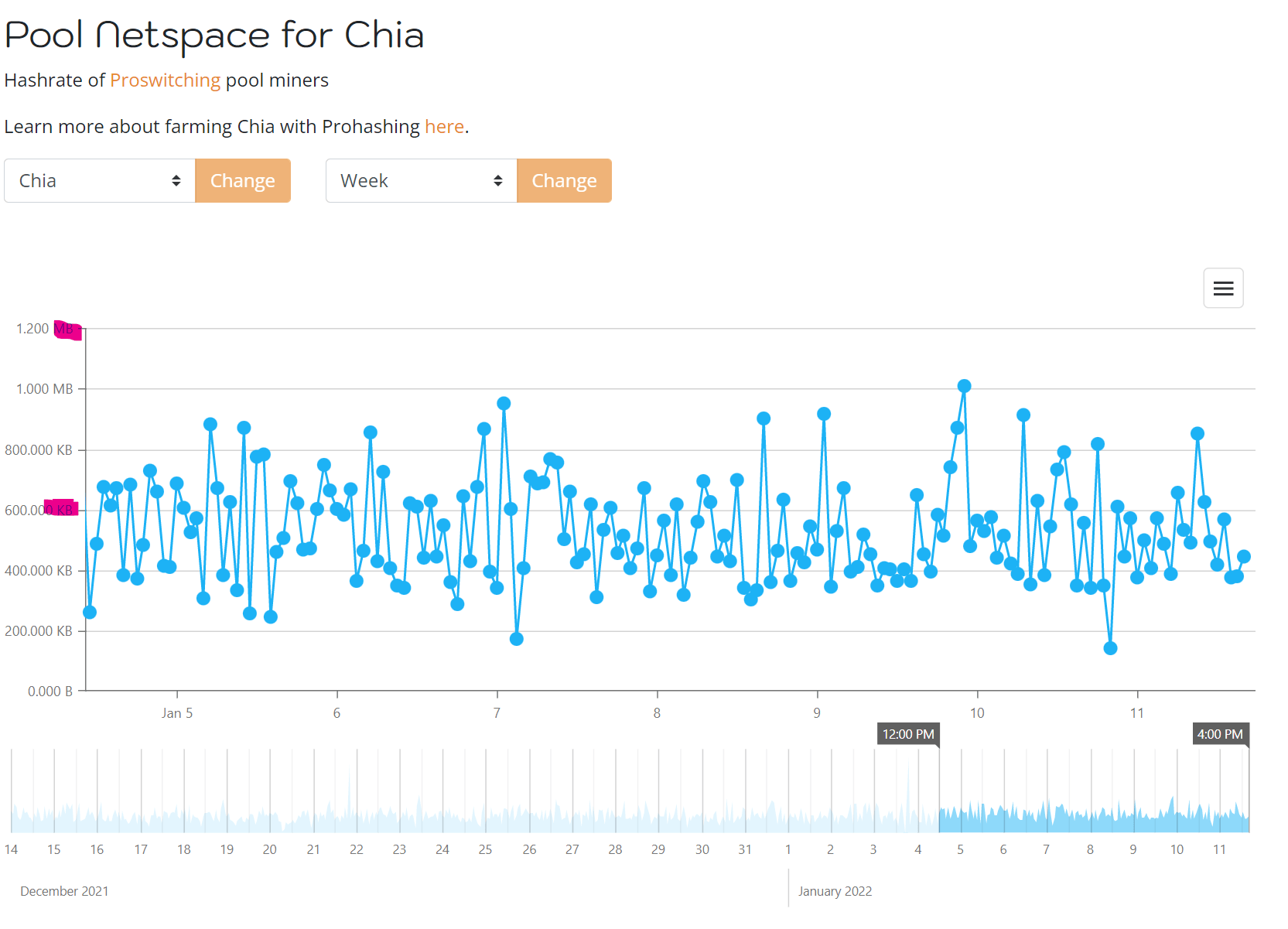Click the 12:00 PM range handle

909,734
